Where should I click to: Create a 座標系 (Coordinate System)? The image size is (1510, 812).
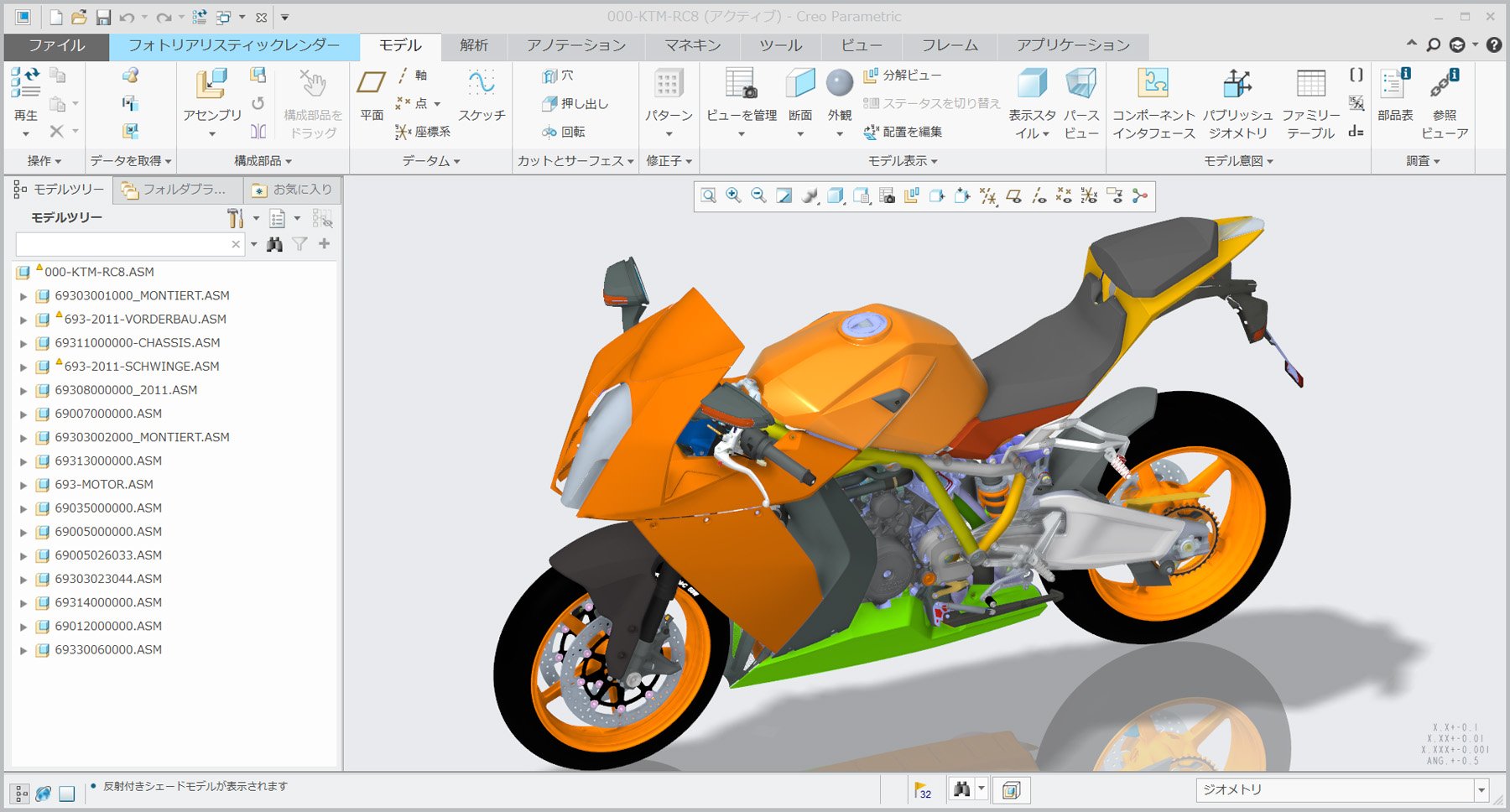(423, 132)
